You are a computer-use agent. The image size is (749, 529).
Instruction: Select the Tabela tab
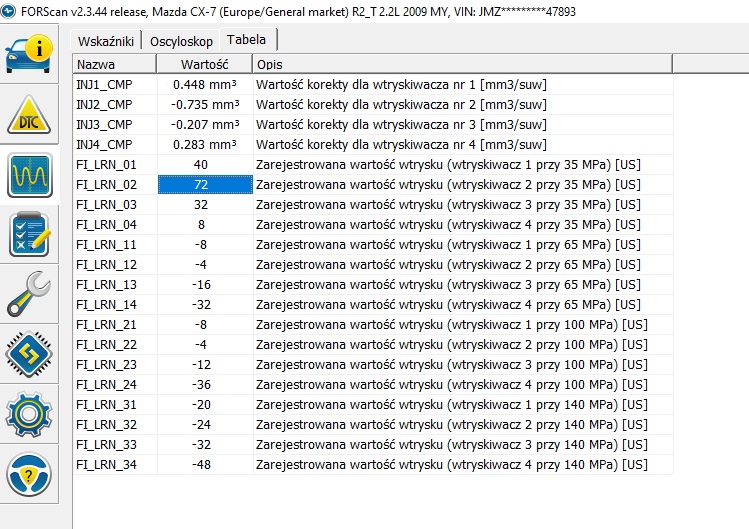point(246,40)
